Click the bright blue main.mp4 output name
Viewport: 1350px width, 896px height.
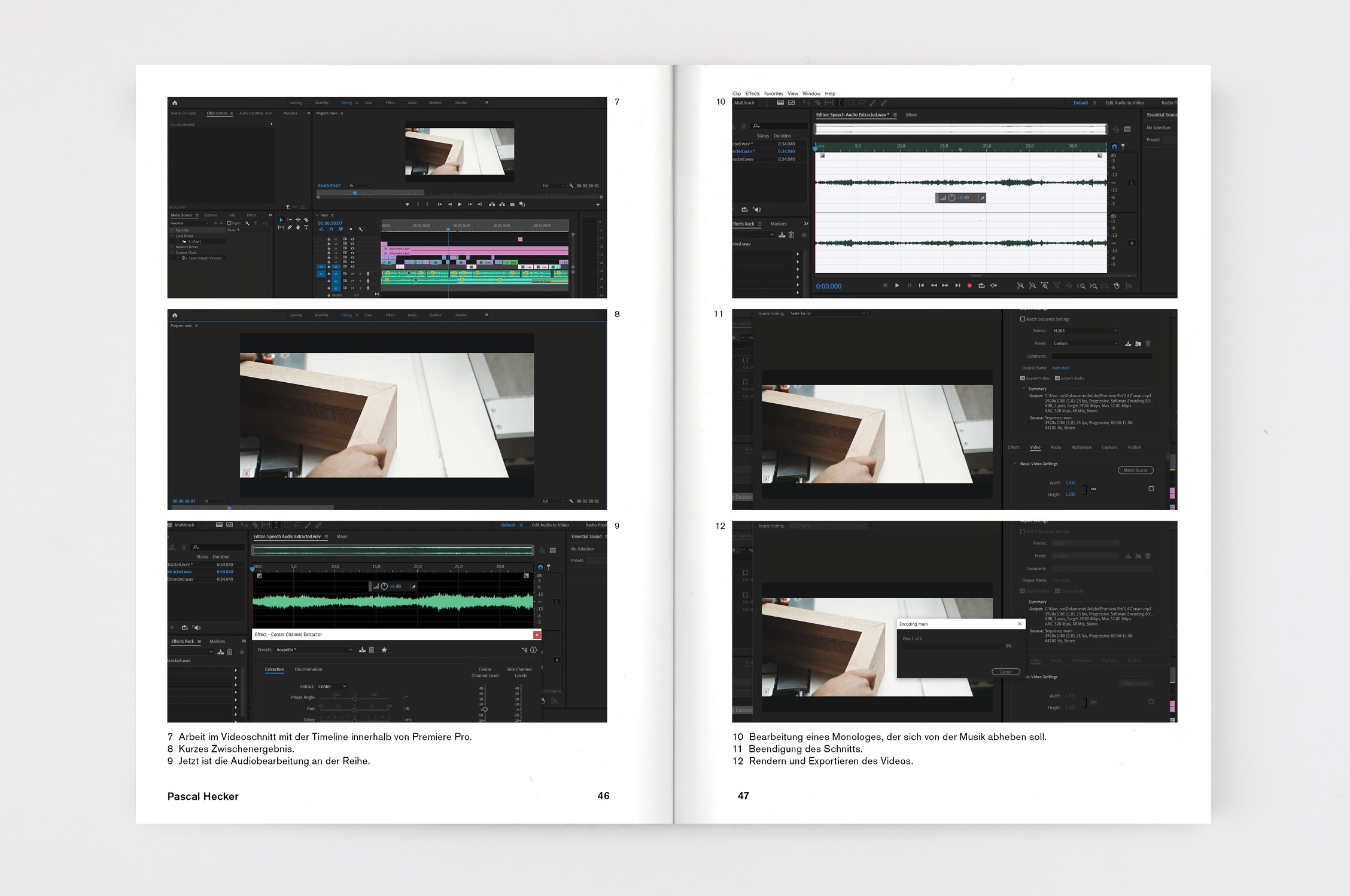pyautogui.click(x=1060, y=368)
